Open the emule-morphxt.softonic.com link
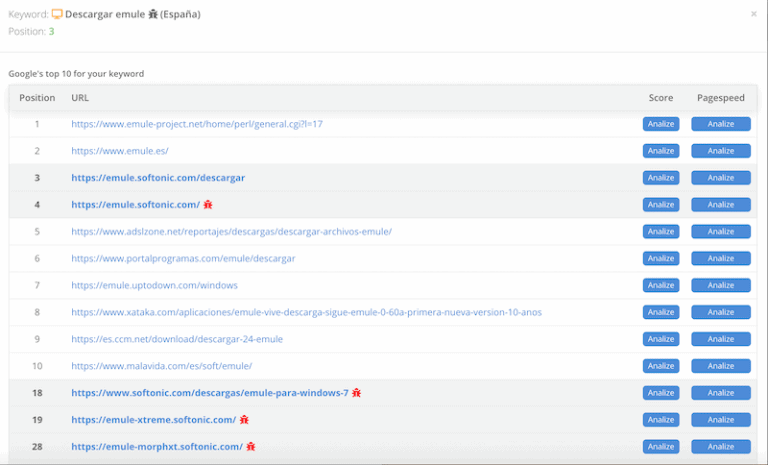 pos(157,447)
